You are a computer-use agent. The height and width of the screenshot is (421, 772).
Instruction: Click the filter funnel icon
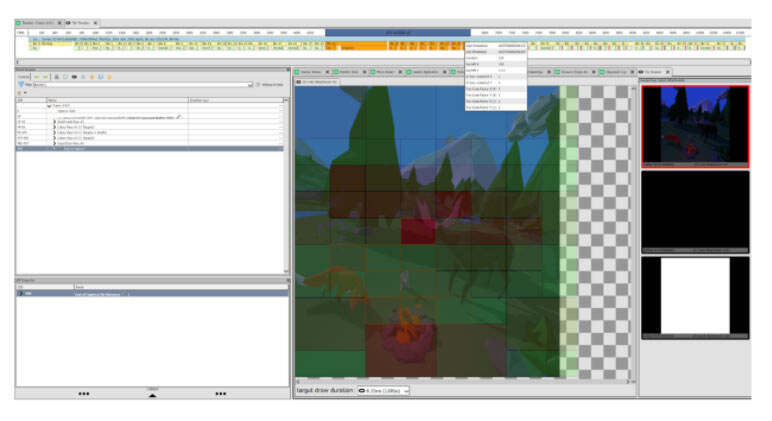[20, 85]
